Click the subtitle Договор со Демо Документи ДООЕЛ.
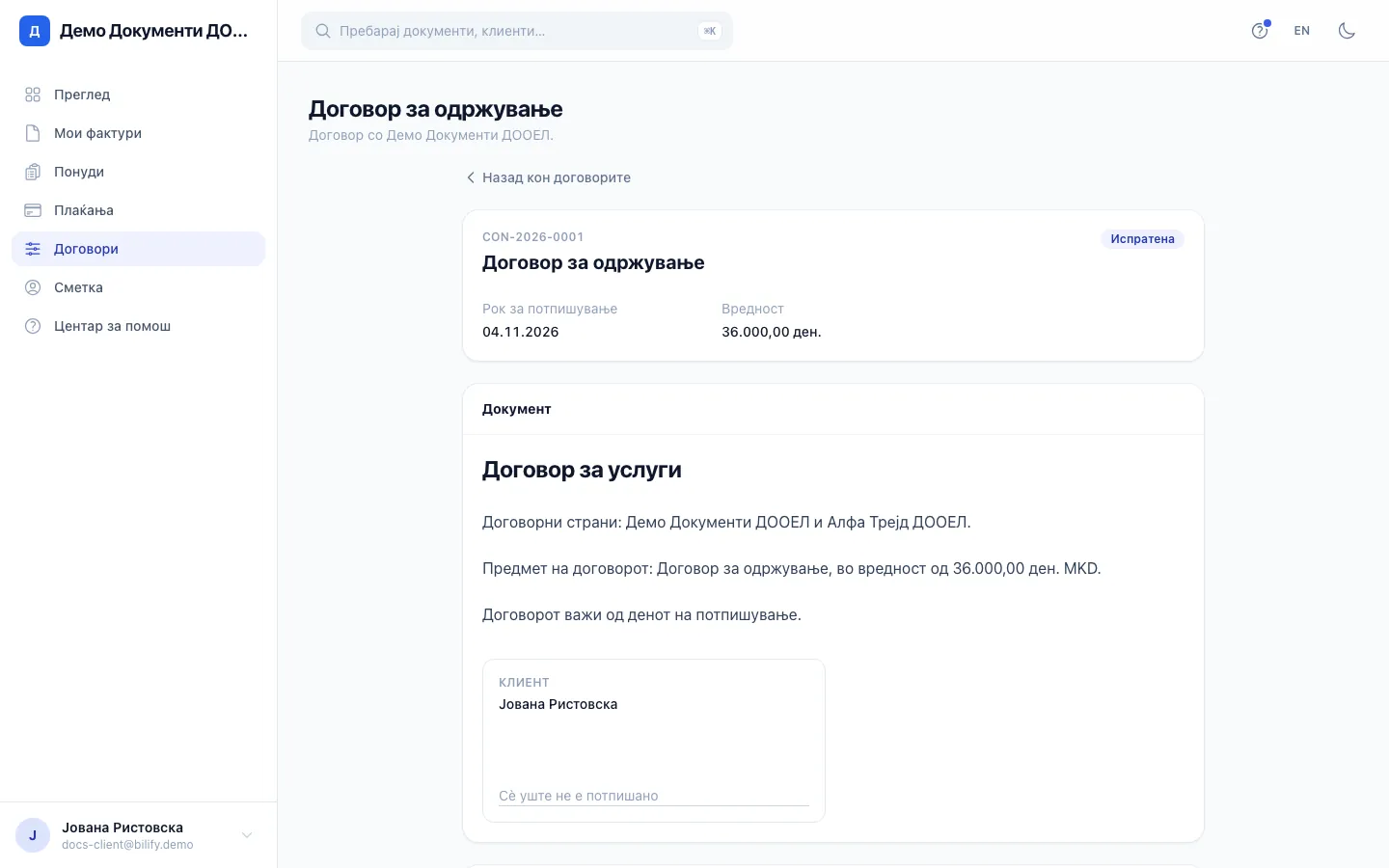Viewport: 1389px width, 868px height. coord(431,135)
